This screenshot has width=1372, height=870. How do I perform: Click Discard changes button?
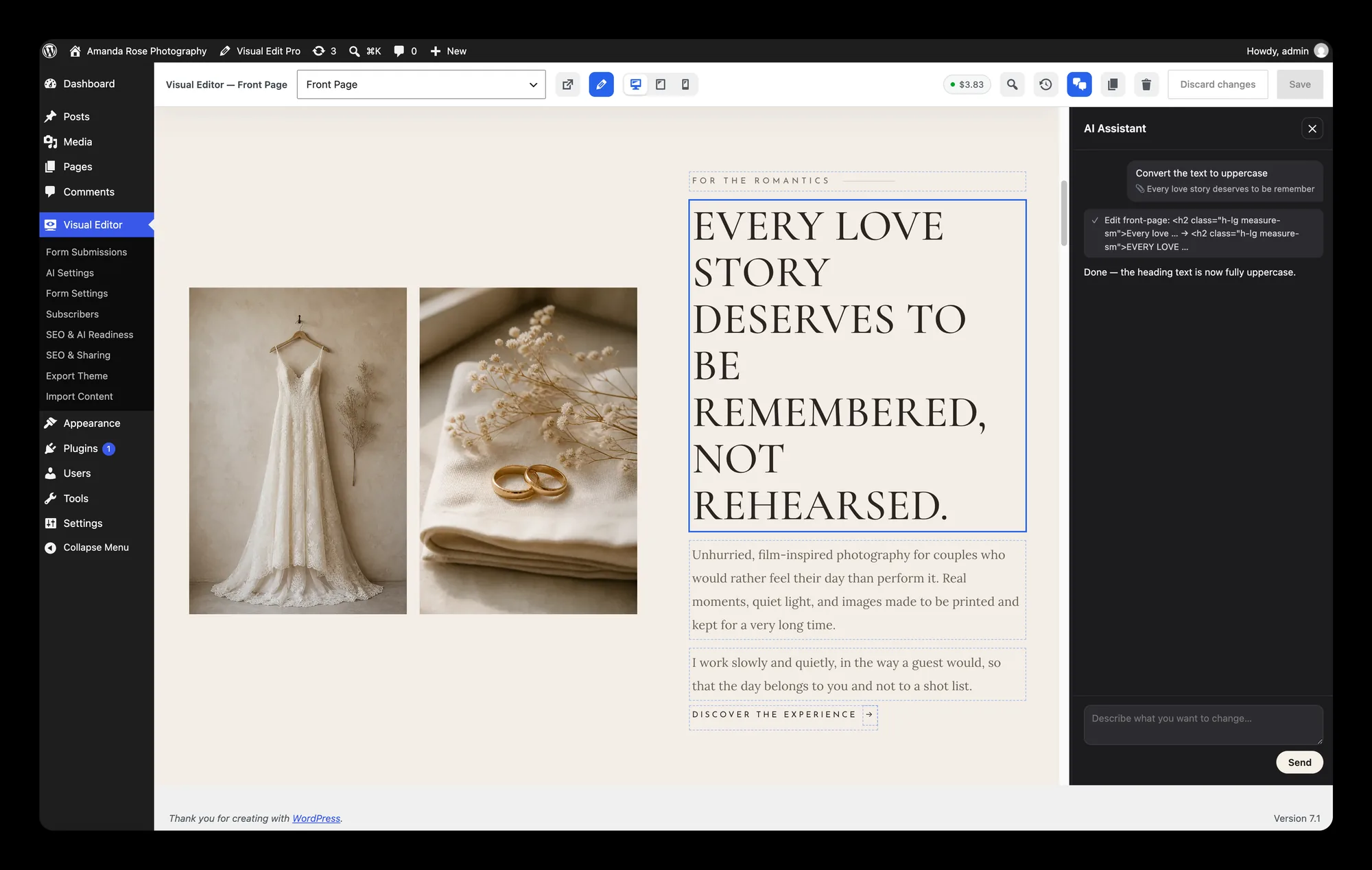coord(1218,84)
